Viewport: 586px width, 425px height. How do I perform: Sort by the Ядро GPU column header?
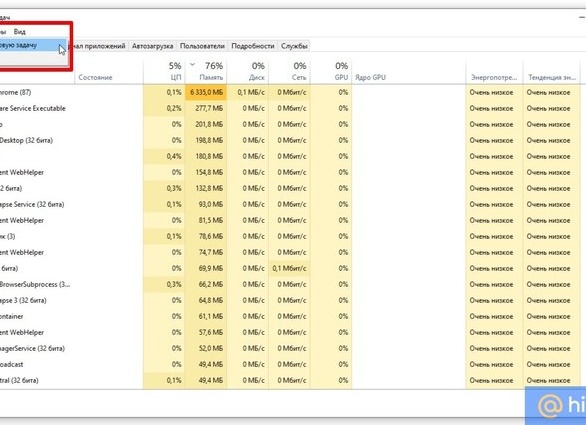tap(409, 71)
